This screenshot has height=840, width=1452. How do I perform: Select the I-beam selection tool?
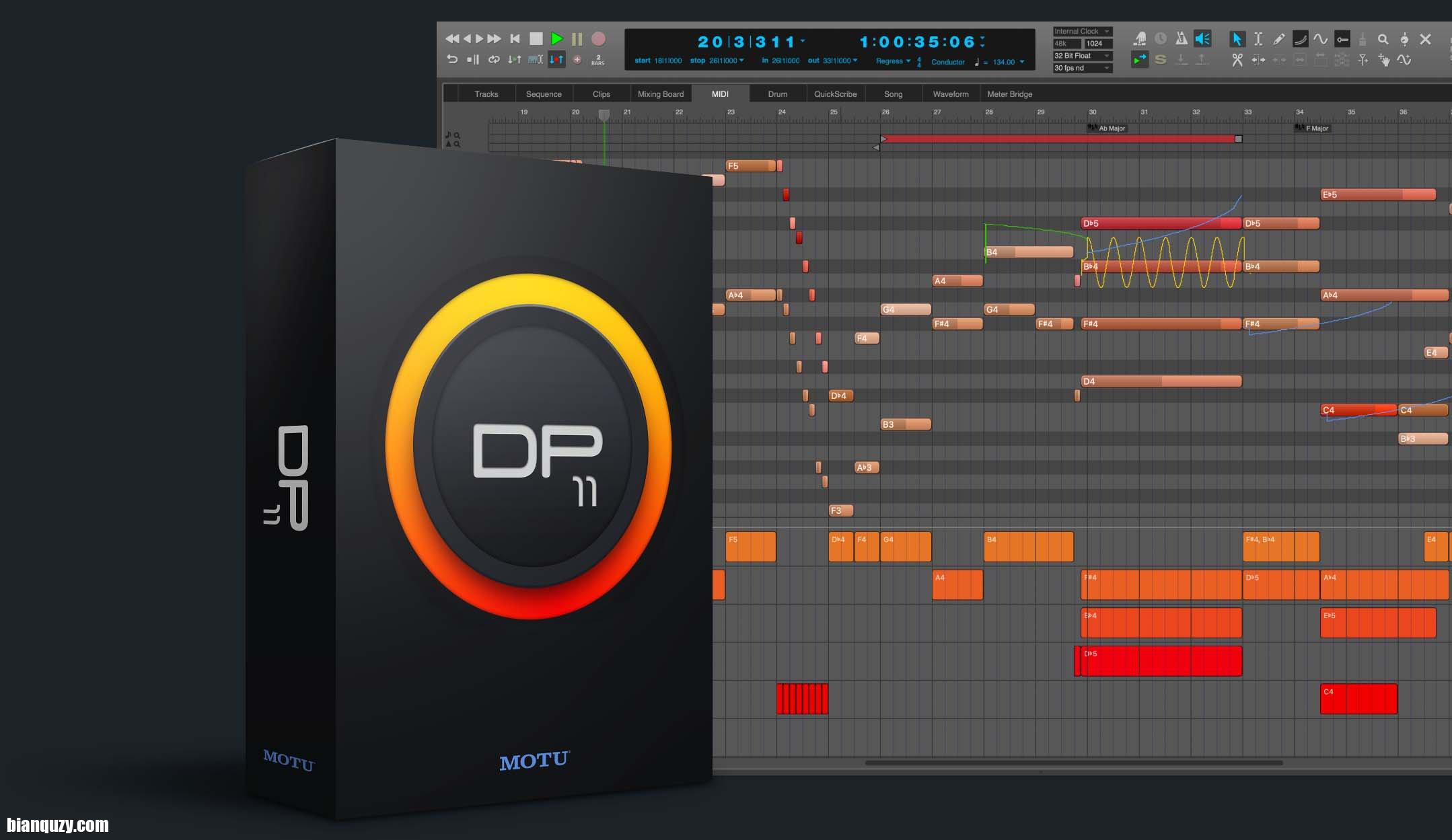tap(1258, 39)
